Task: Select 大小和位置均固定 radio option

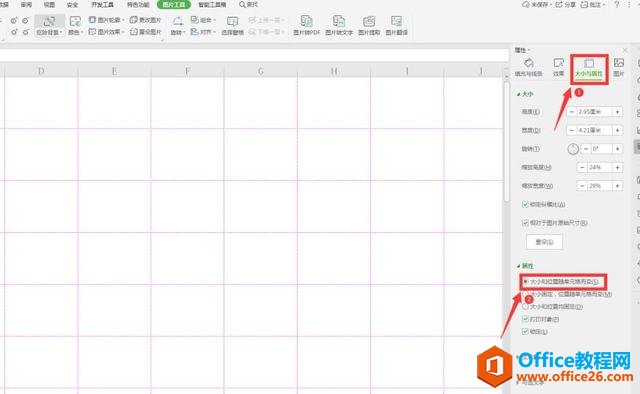Action: pyautogui.click(x=525, y=306)
